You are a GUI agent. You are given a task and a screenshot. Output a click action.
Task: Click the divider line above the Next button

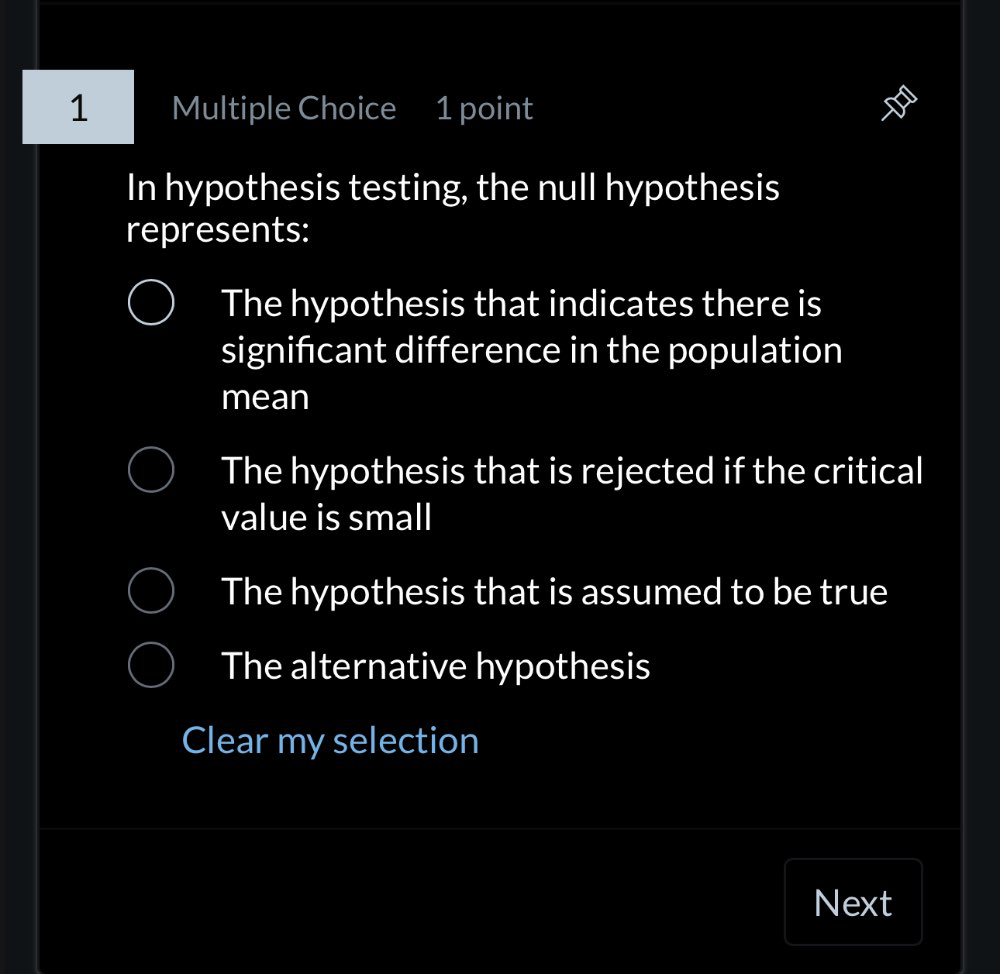[x=500, y=828]
